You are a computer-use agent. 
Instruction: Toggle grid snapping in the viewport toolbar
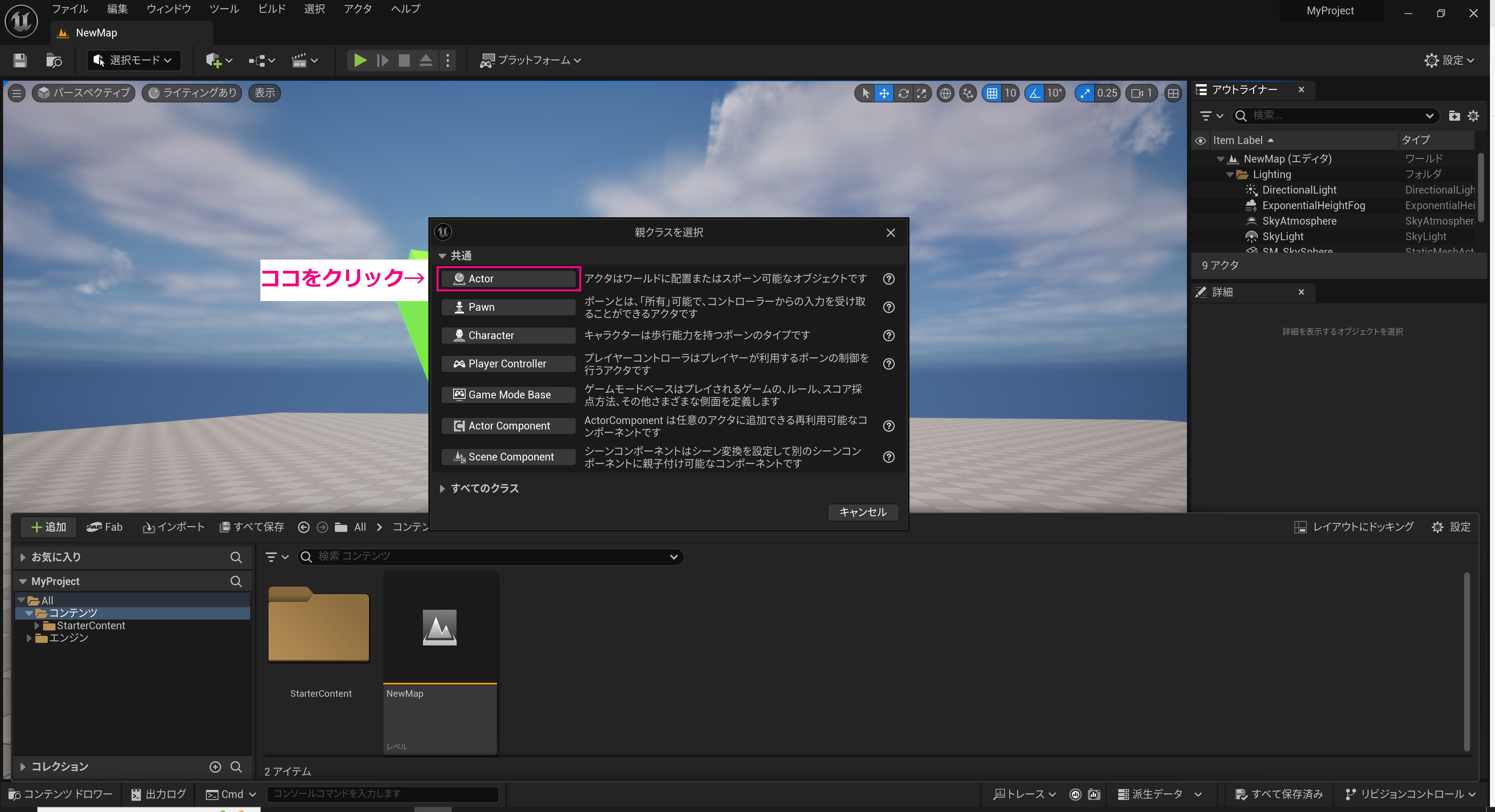[993, 93]
